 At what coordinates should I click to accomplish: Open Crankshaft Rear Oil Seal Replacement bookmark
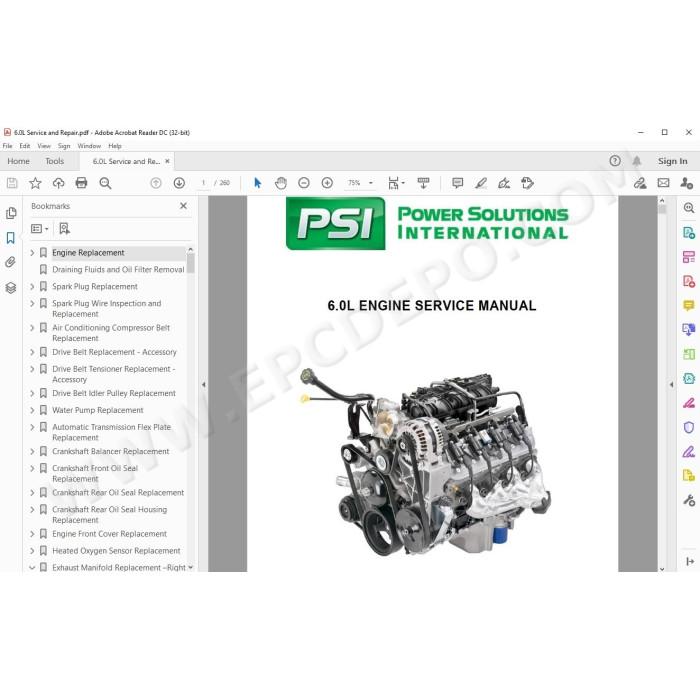[118, 493]
